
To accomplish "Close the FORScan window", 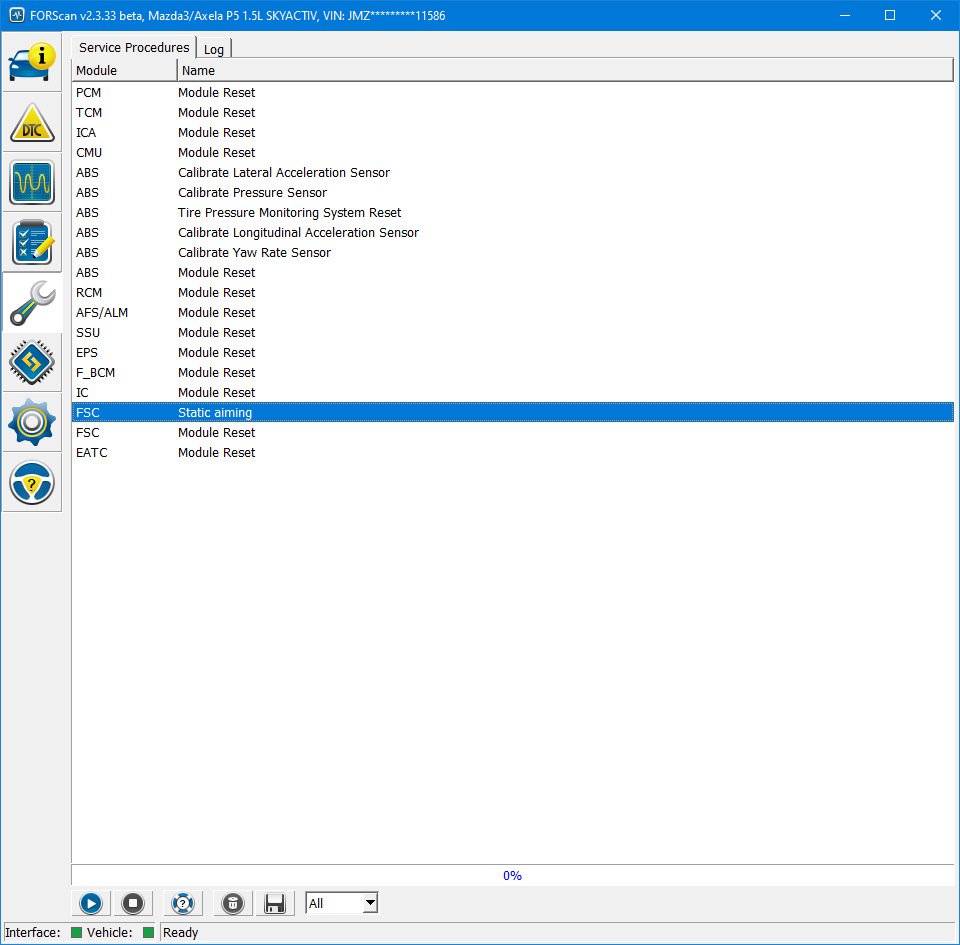I will pos(936,15).
